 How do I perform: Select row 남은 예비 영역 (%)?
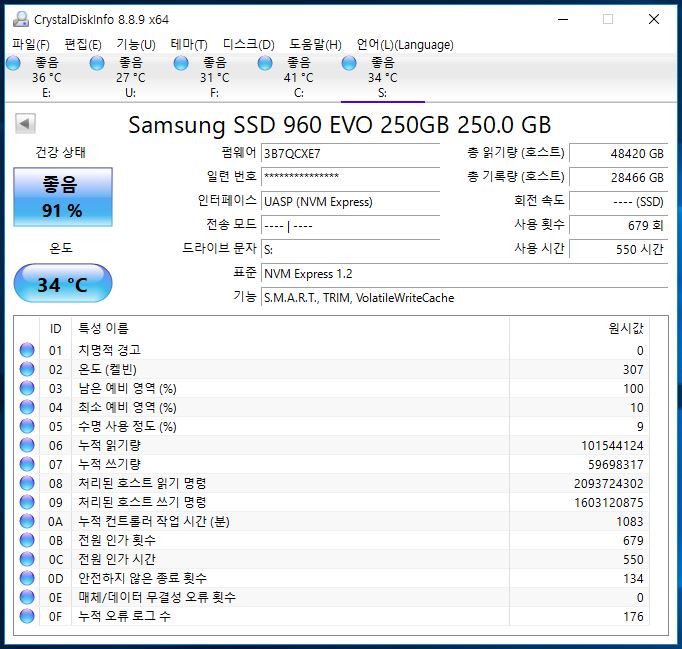pos(331,388)
